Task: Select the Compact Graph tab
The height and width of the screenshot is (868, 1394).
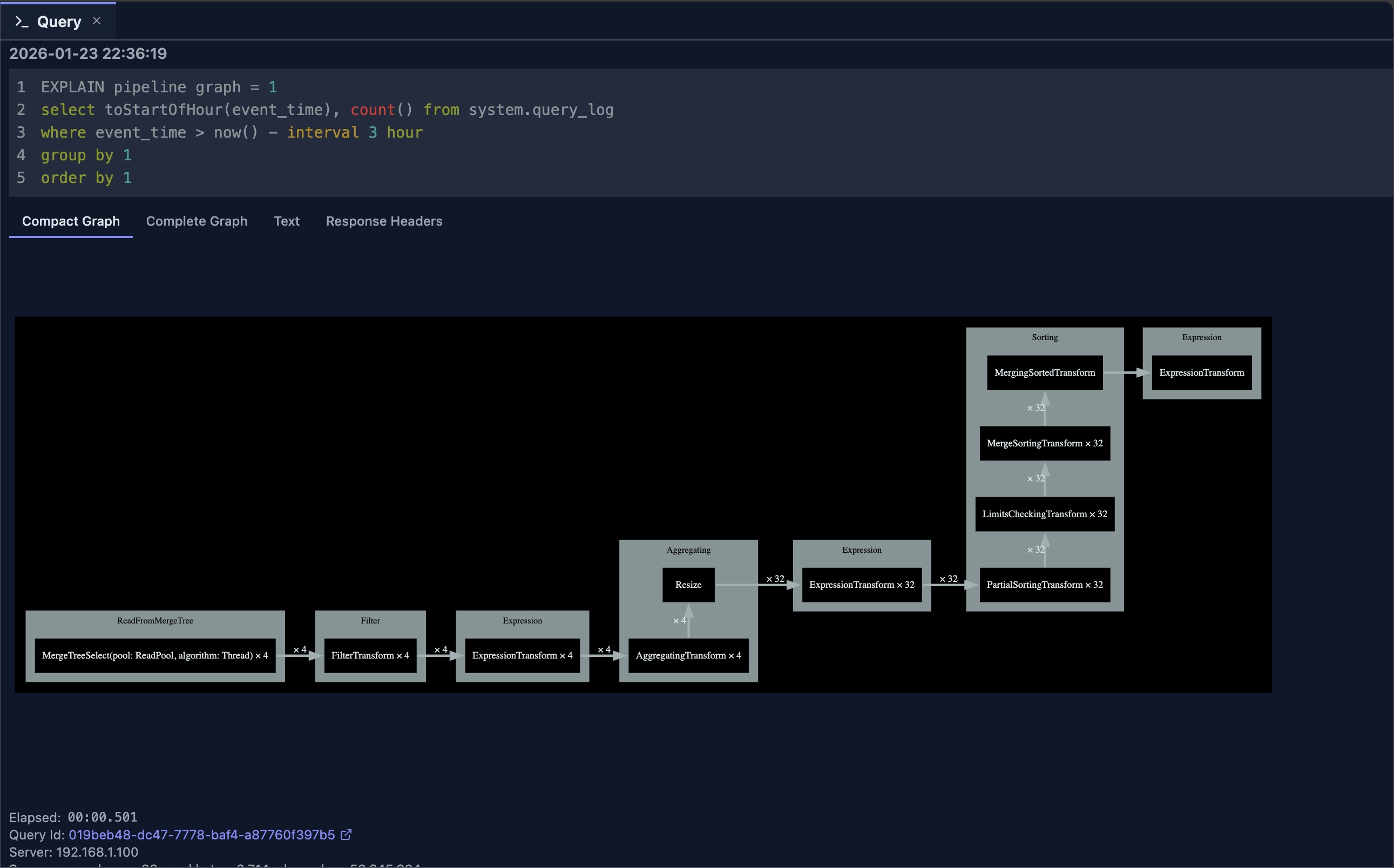Action: click(71, 221)
